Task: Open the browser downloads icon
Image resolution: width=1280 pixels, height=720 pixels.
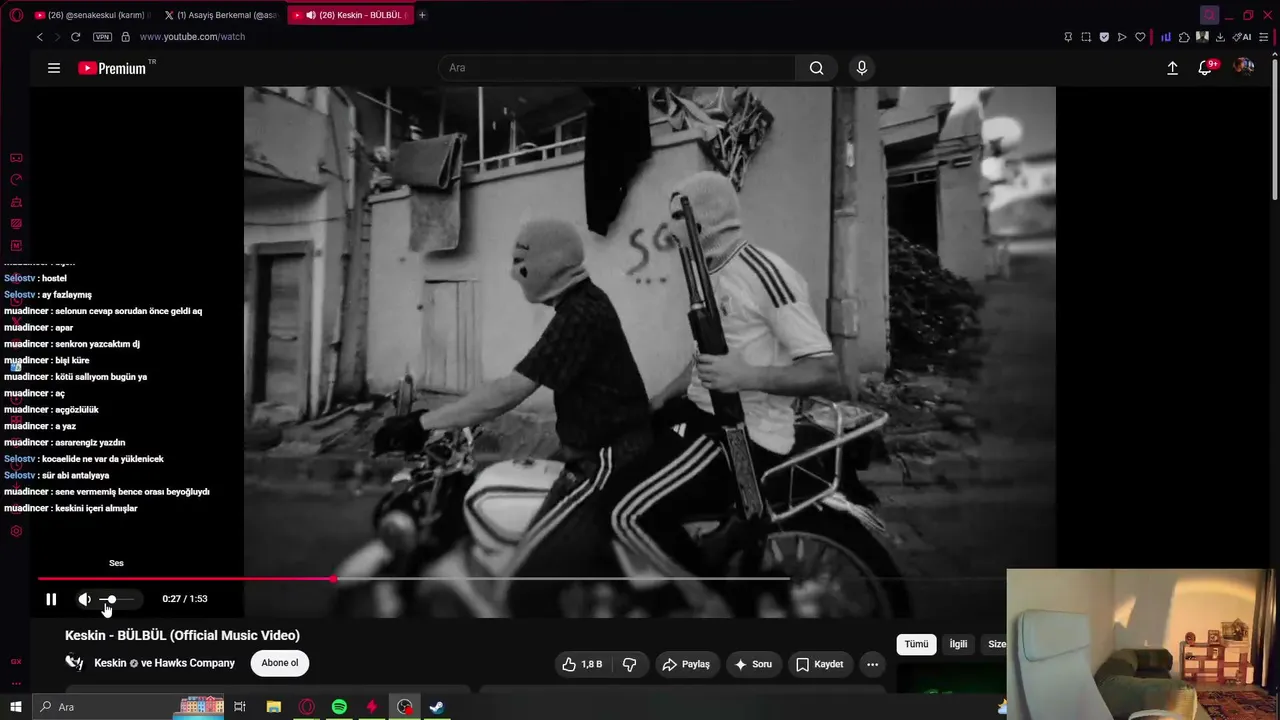Action: [x=1220, y=37]
